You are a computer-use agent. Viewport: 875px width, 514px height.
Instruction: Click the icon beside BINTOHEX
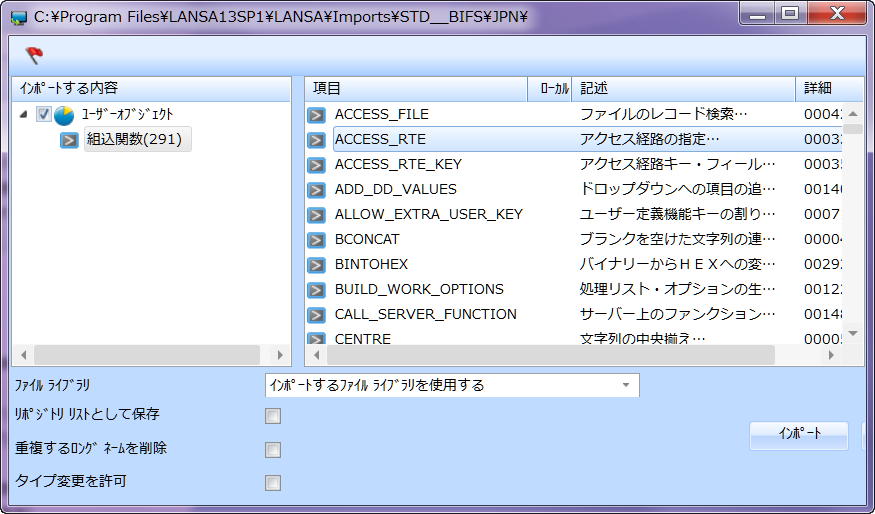(316, 265)
